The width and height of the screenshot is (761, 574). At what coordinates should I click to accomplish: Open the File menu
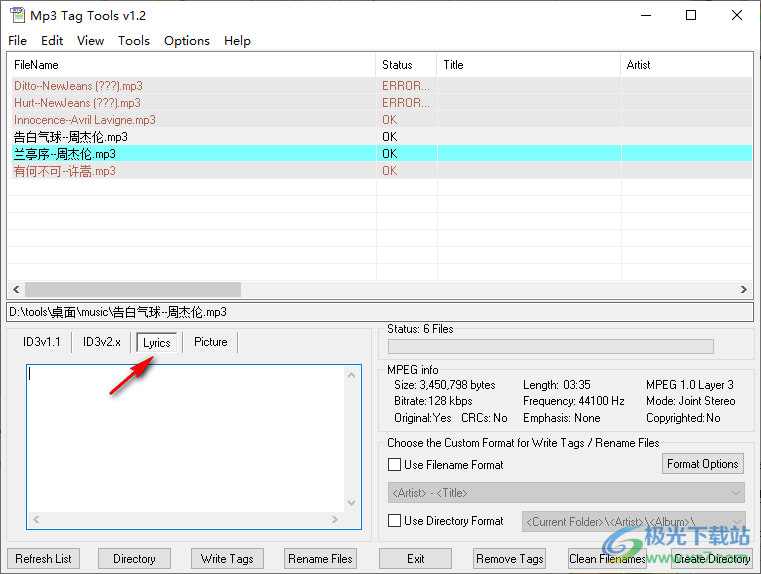click(17, 41)
